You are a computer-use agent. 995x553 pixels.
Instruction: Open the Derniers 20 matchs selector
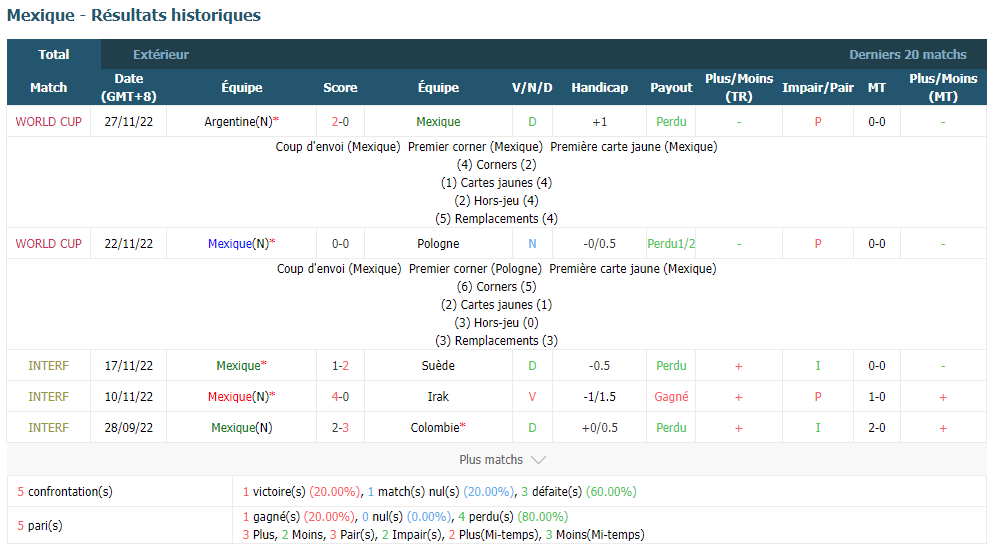point(907,55)
